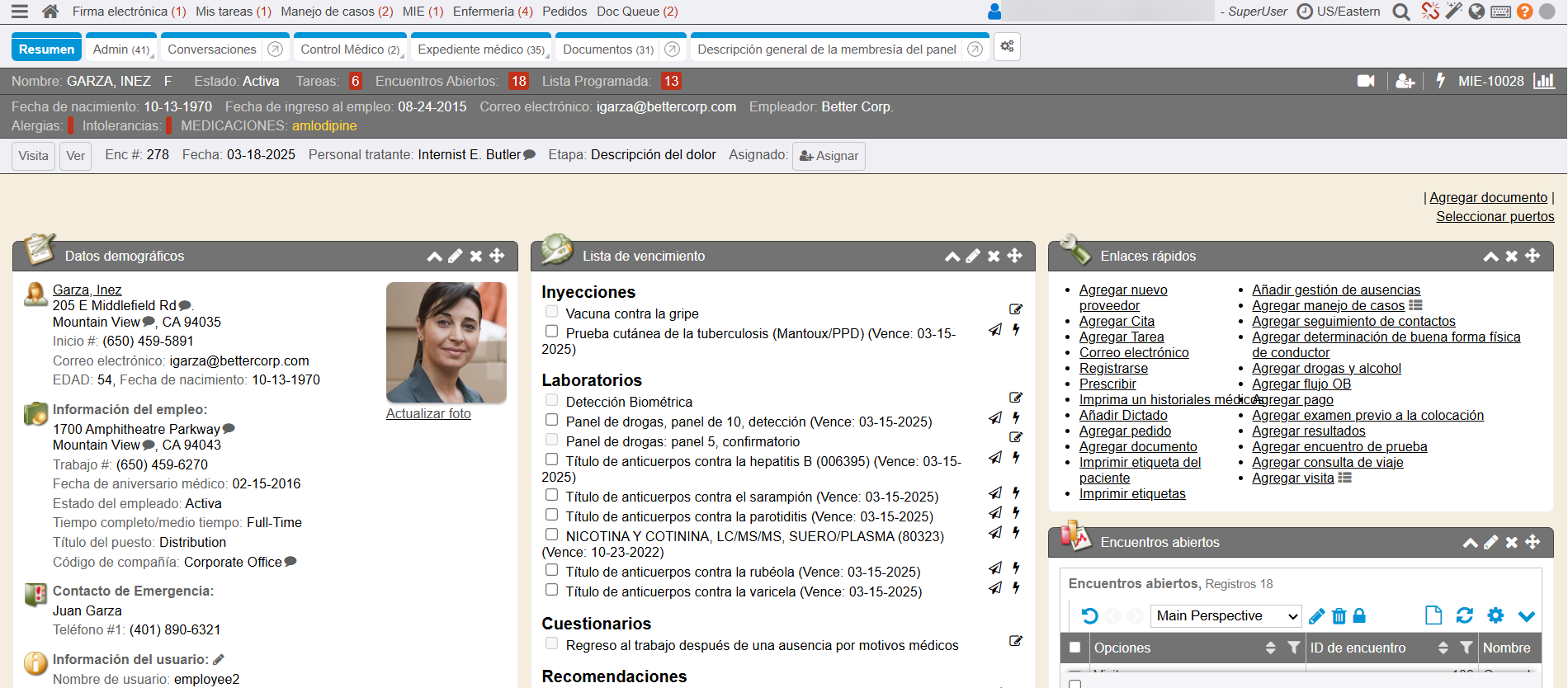Tick Título de anticuerpos contra el sarampión checkbox
The width and height of the screenshot is (1568, 688).
click(x=551, y=495)
